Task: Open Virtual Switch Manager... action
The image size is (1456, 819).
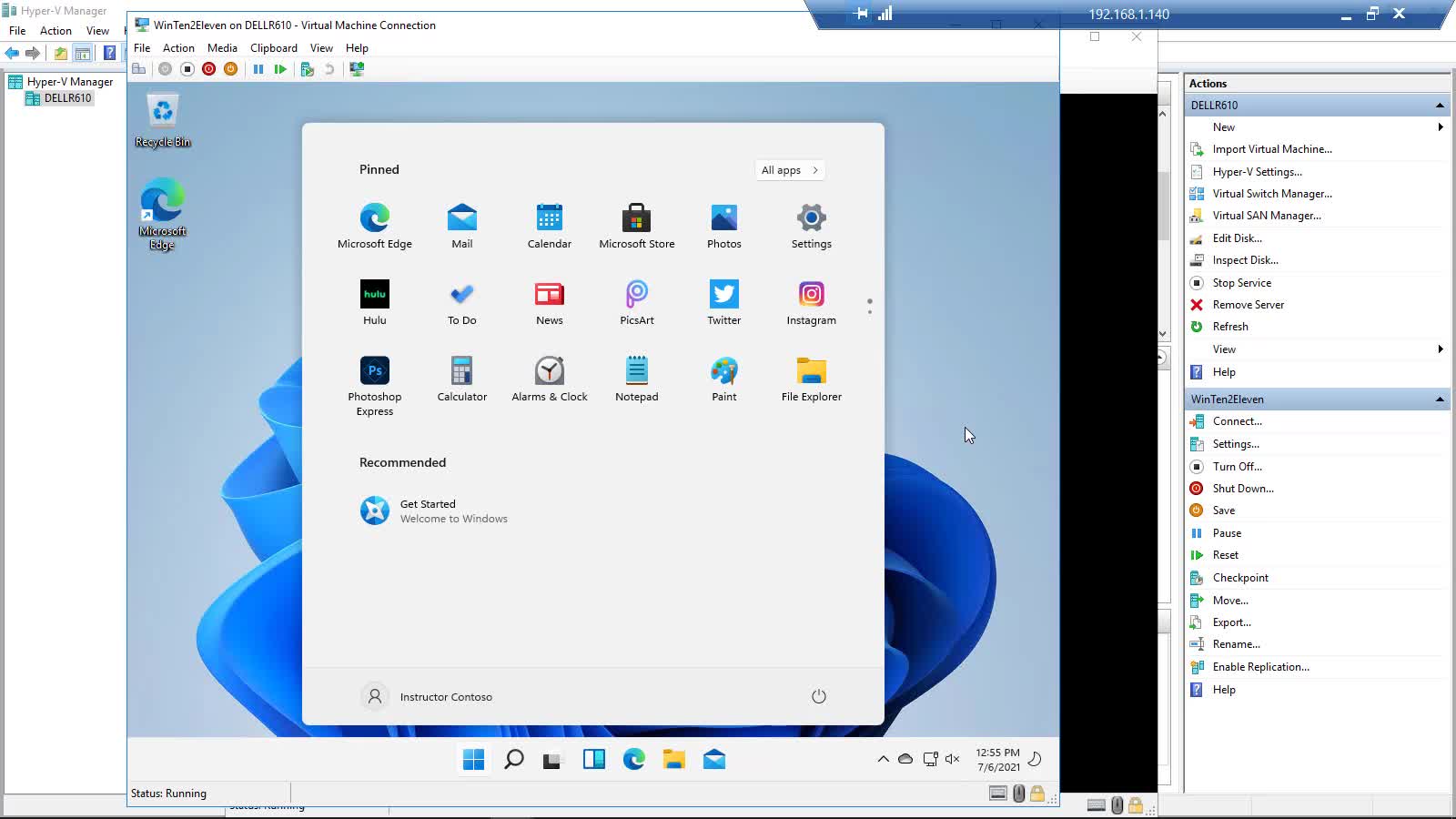Action: point(1271,194)
